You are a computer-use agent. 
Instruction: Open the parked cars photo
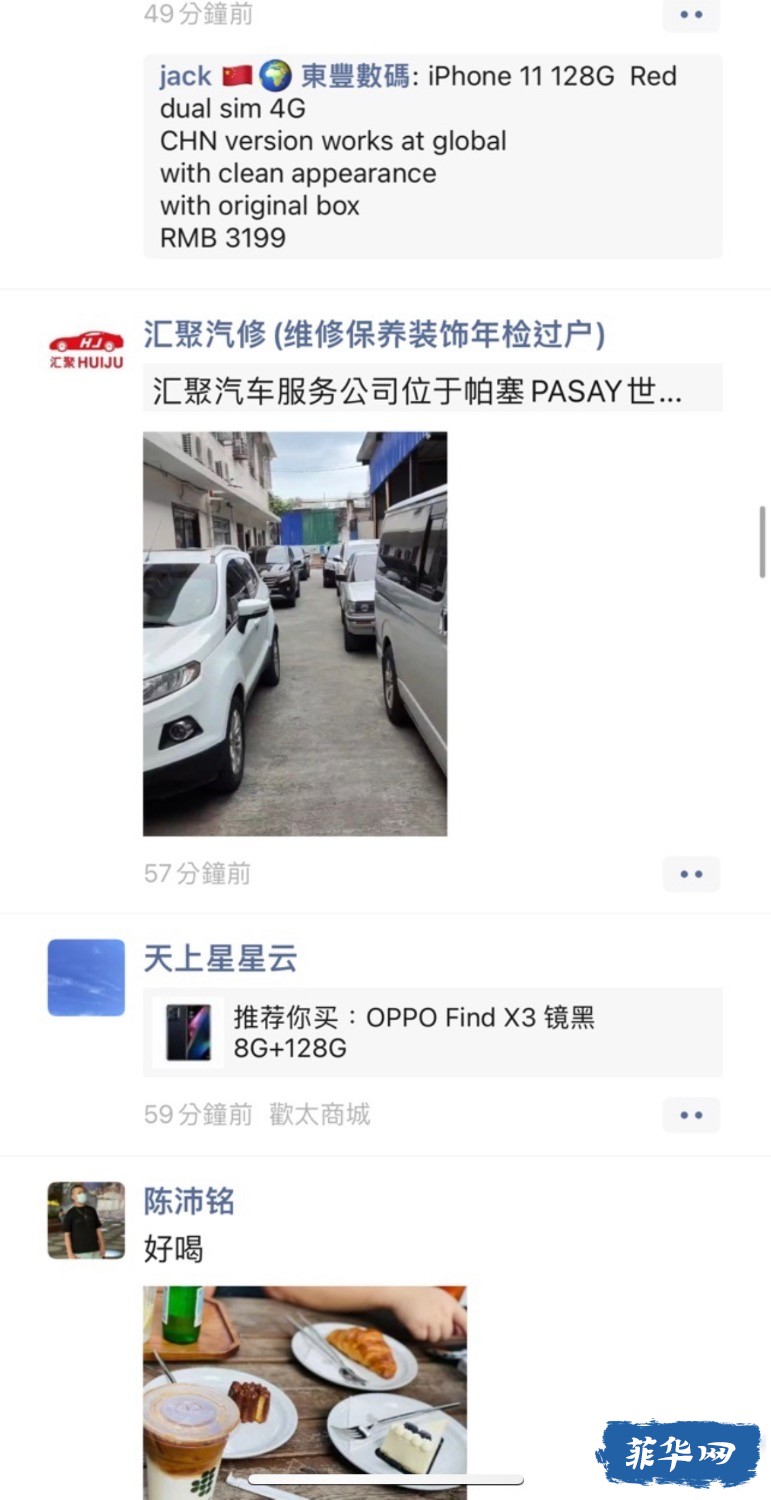(295, 634)
